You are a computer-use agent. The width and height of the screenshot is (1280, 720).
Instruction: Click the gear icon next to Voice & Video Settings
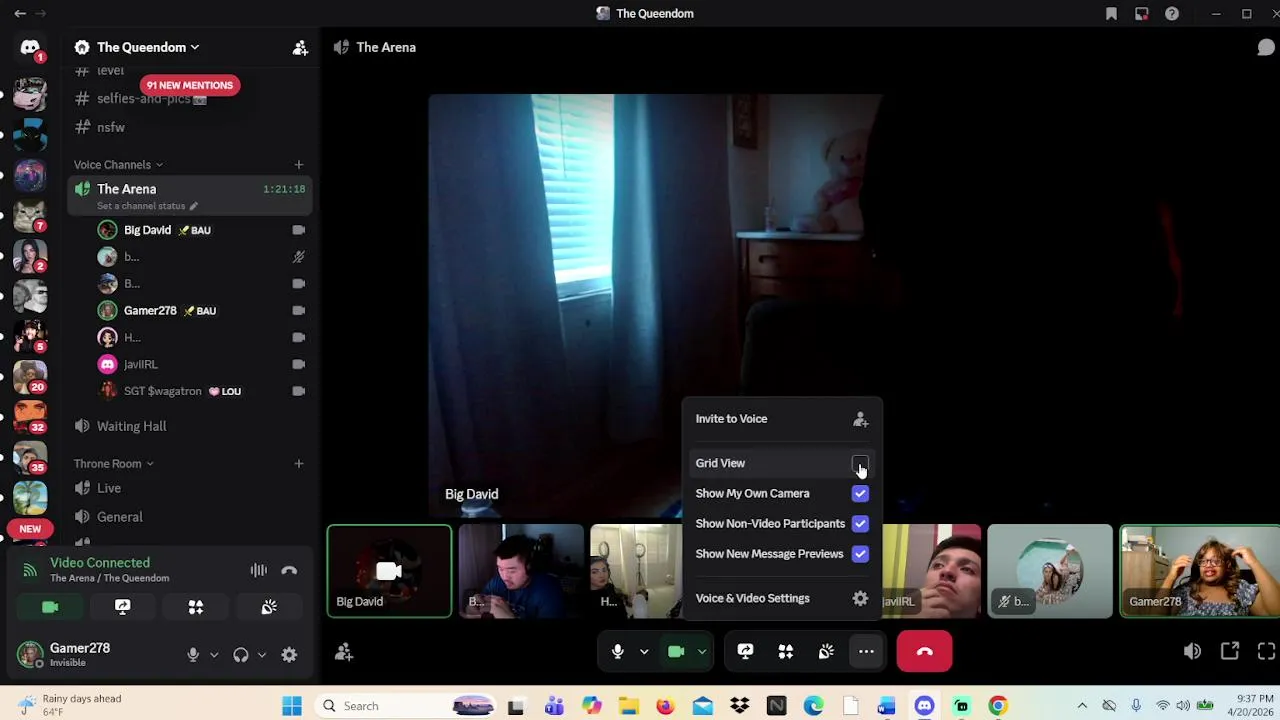click(860, 598)
